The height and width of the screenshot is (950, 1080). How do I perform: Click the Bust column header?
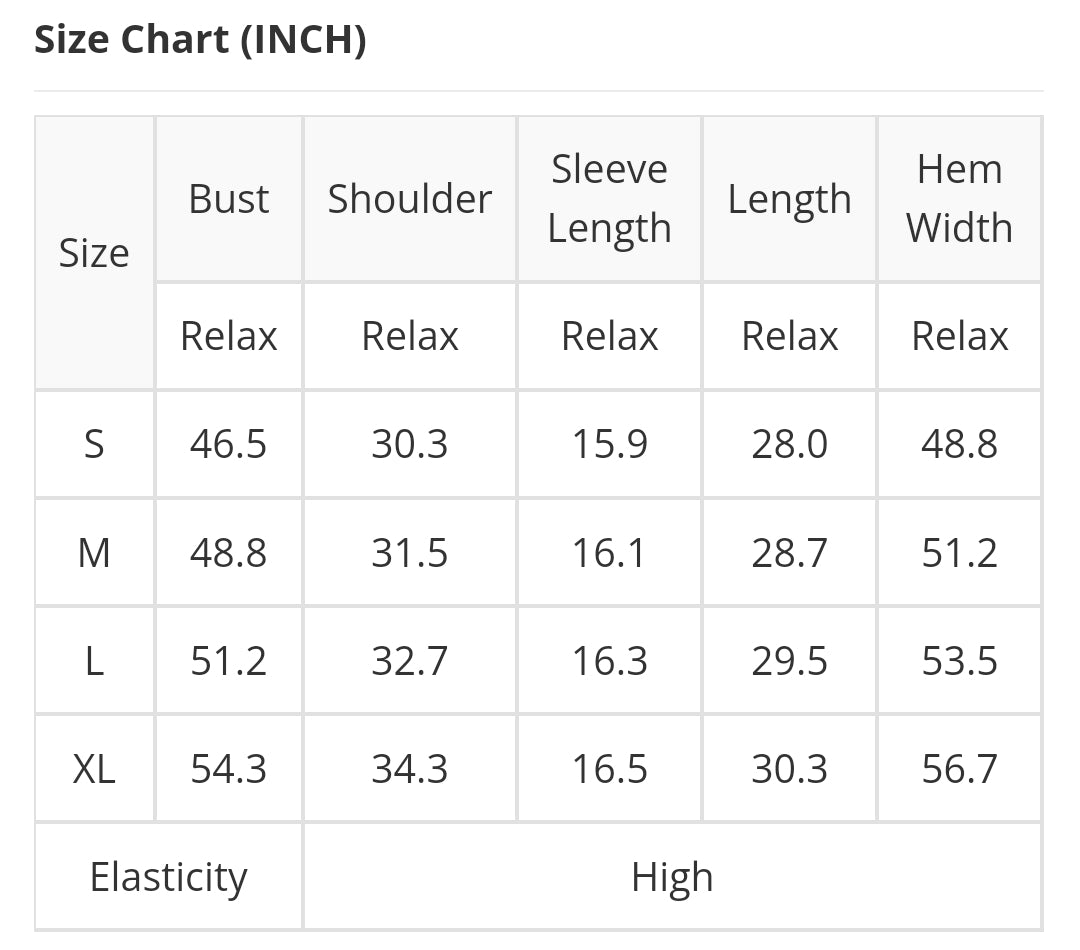(229, 199)
